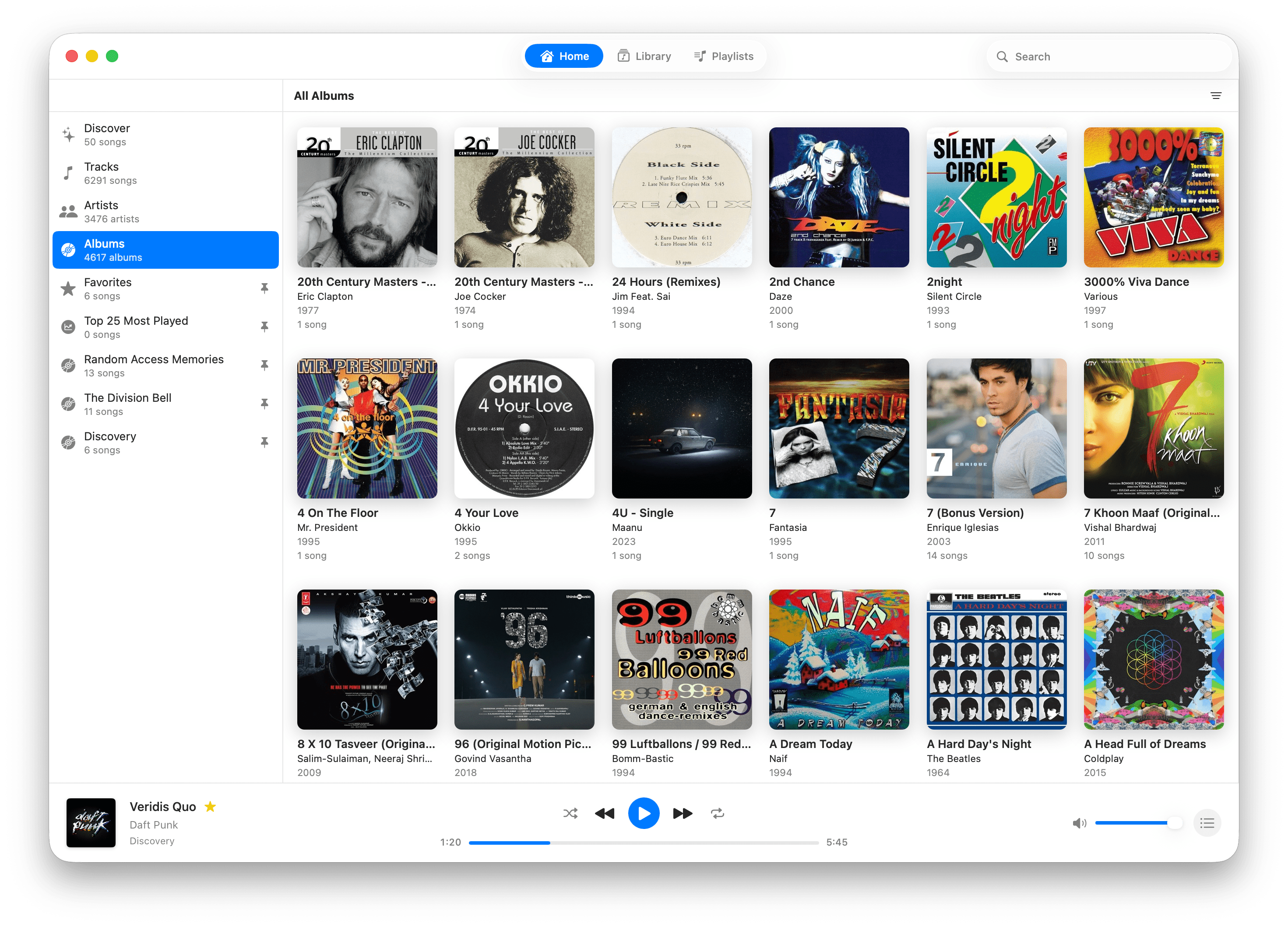Open the Joe Cocker album cover

pyautogui.click(x=524, y=197)
